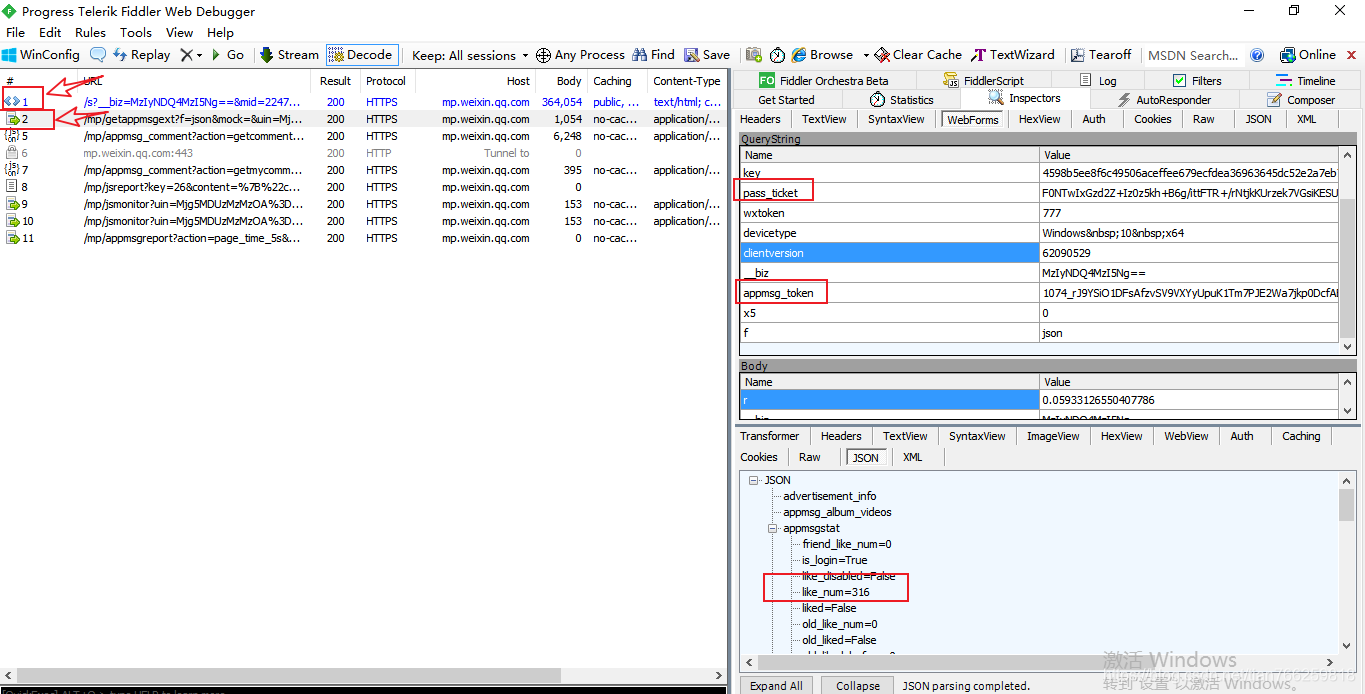The image size is (1365, 694).
Task: Collapse the root JSON tree node
Action: [x=753, y=480]
